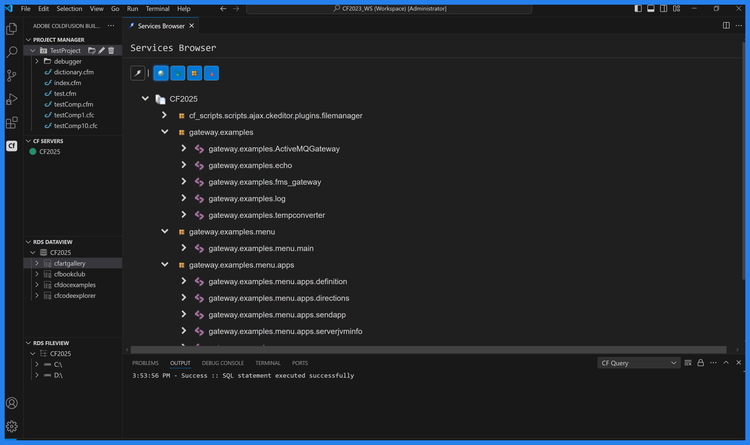This screenshot has height=445, width=750.
Task: Click the horizontal scrollbar in Services Browser
Action: coord(430,350)
